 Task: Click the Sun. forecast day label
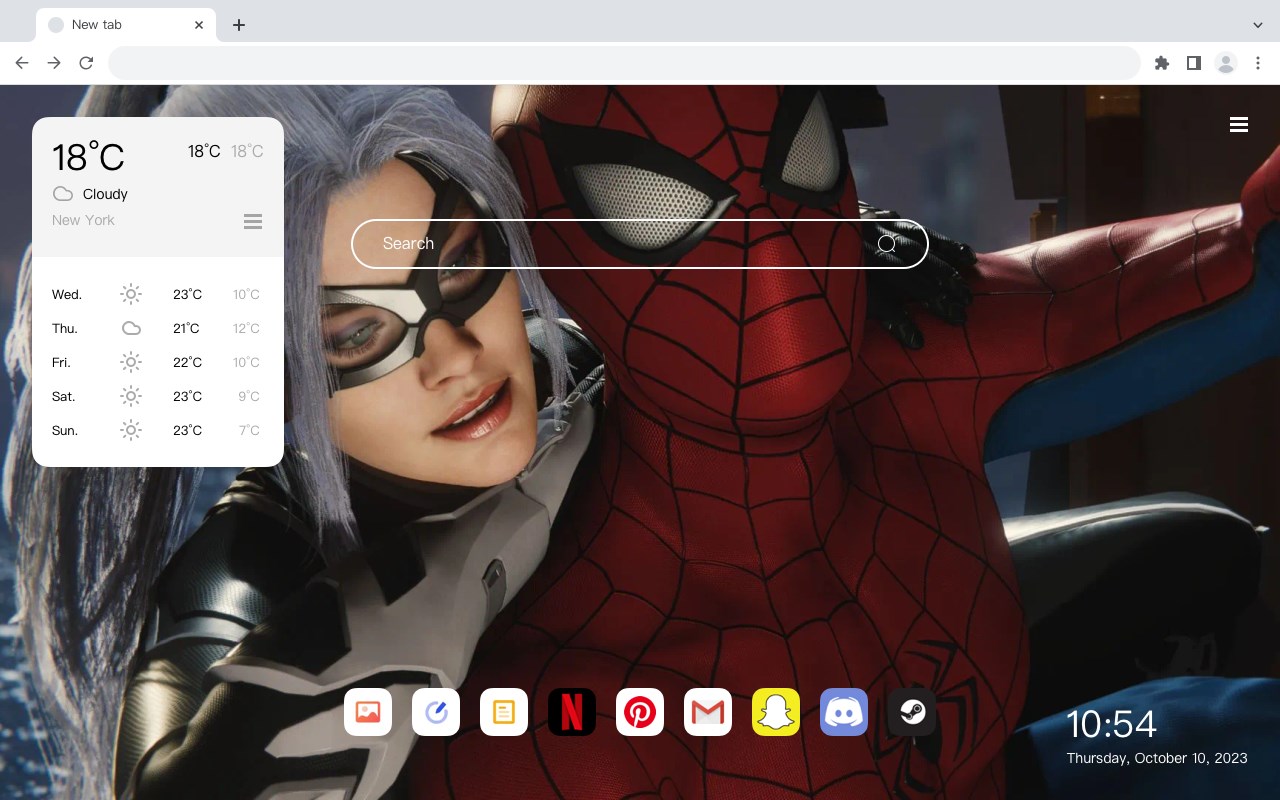[x=65, y=430]
